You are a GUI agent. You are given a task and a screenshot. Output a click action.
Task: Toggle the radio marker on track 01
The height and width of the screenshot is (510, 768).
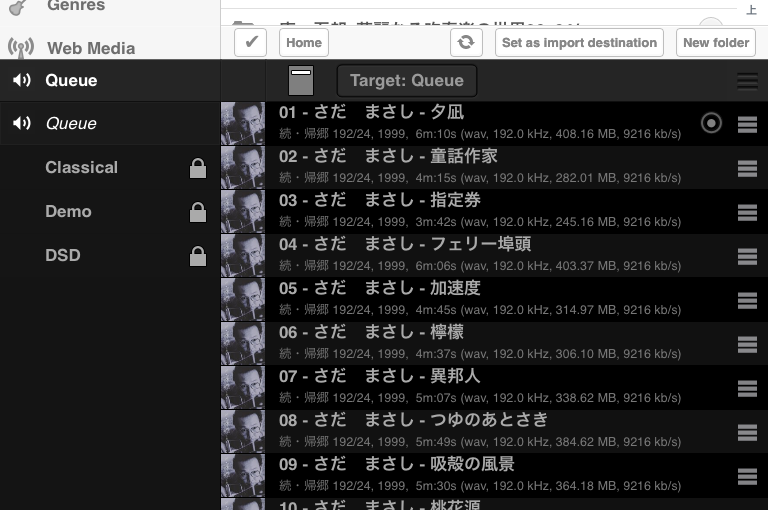click(711, 123)
